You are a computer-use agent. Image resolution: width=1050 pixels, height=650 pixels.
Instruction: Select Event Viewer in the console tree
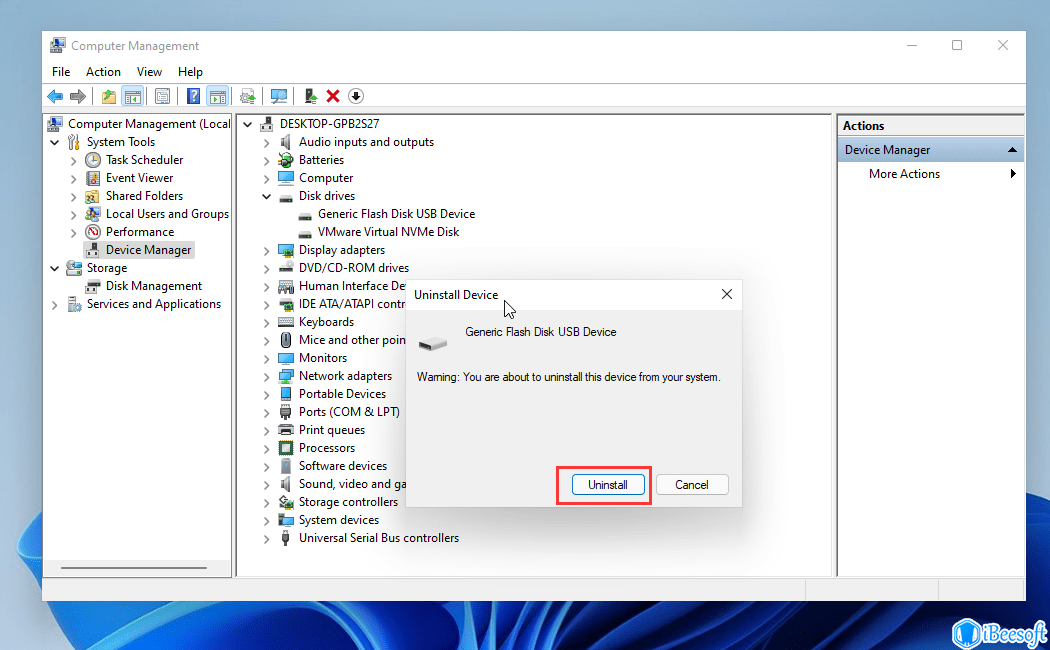[139, 178]
